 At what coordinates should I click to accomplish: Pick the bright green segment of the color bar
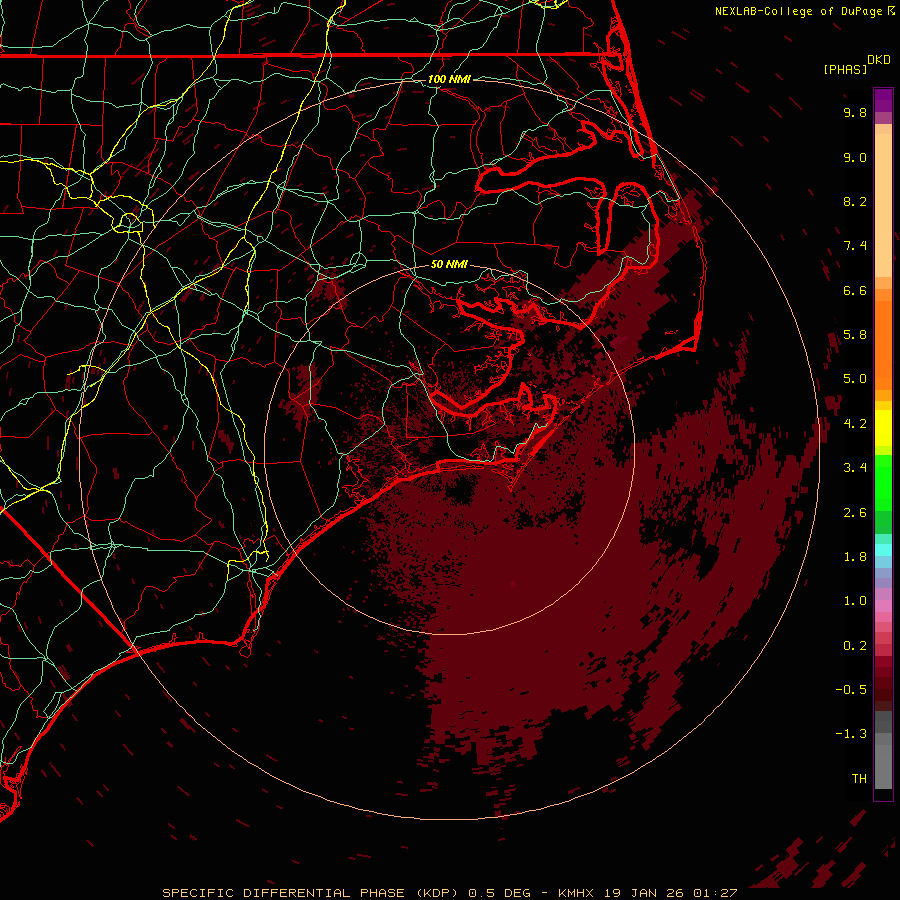click(883, 484)
